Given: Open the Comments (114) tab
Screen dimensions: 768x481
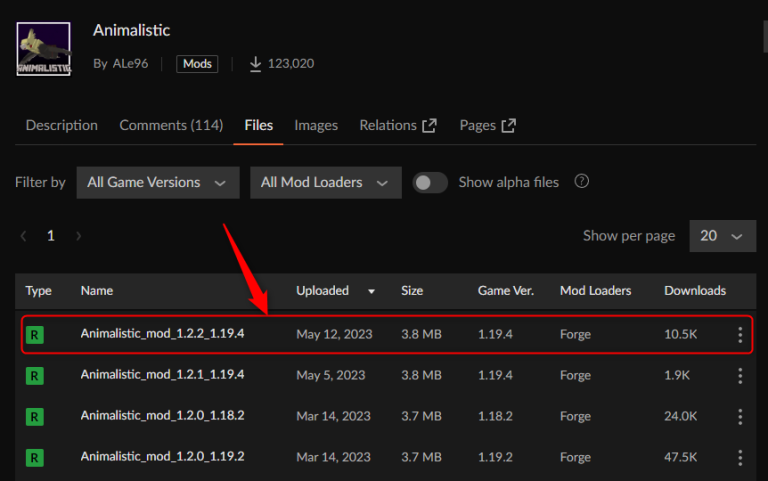Looking at the screenshot, I should (x=171, y=125).
